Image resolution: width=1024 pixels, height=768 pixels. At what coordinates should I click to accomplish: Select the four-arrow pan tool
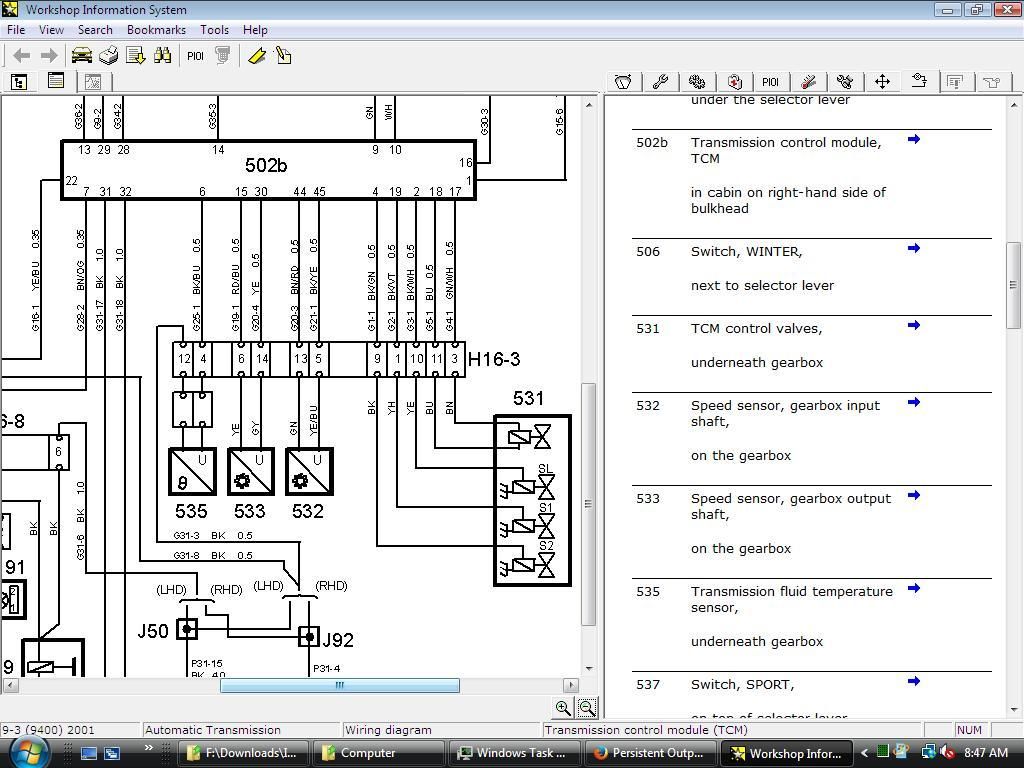click(x=881, y=80)
